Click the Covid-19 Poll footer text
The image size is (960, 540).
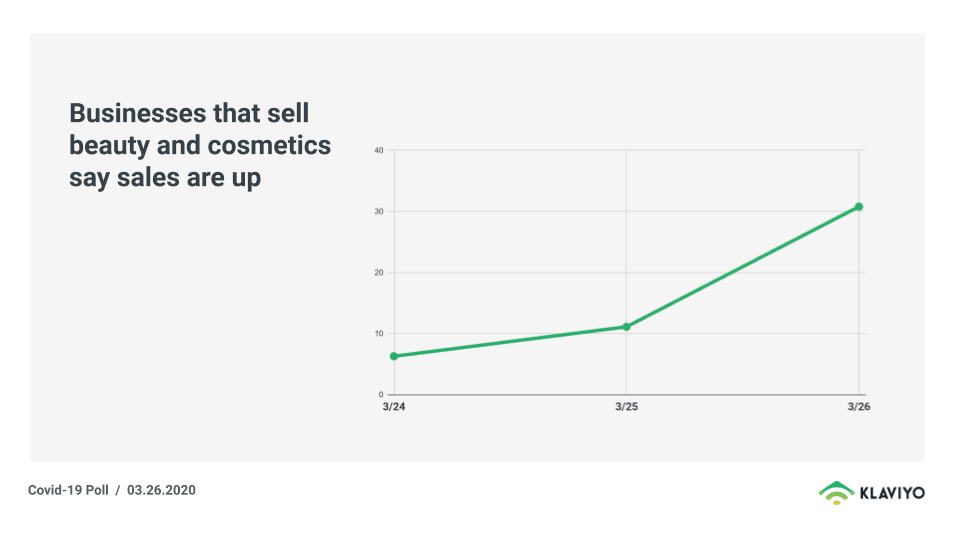pos(68,490)
